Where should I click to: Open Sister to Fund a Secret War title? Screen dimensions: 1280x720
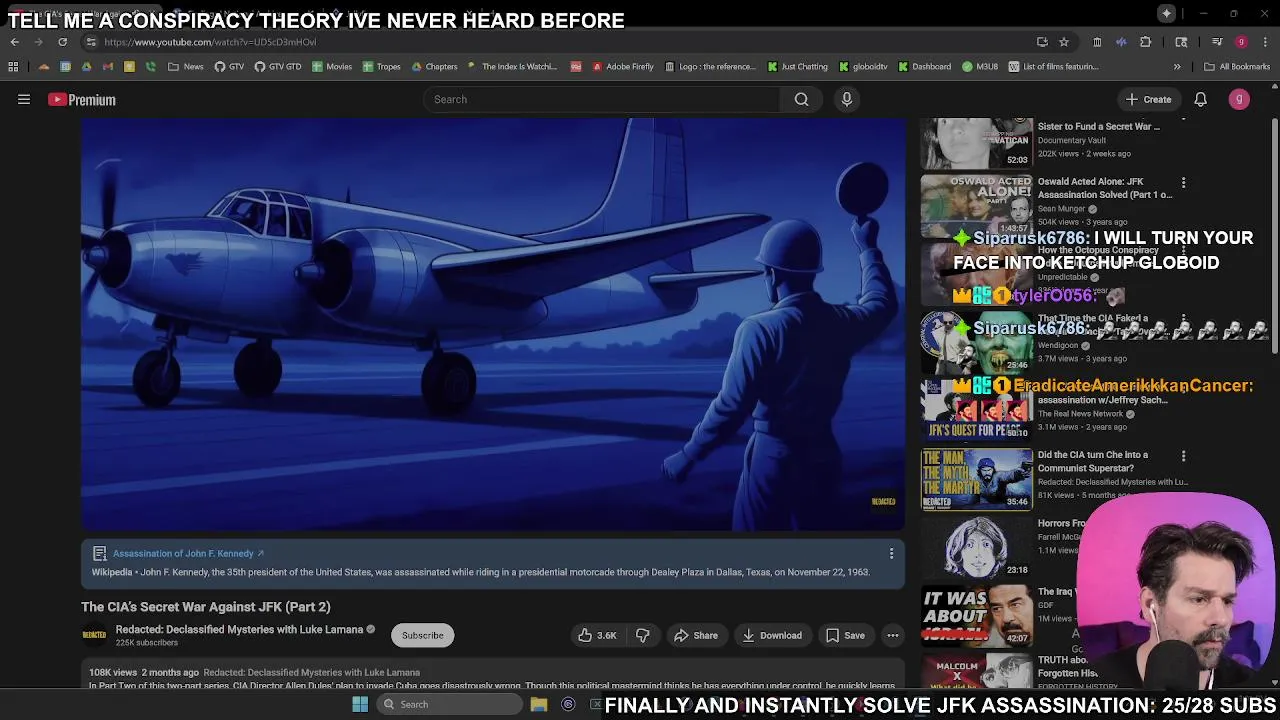tap(1098, 126)
